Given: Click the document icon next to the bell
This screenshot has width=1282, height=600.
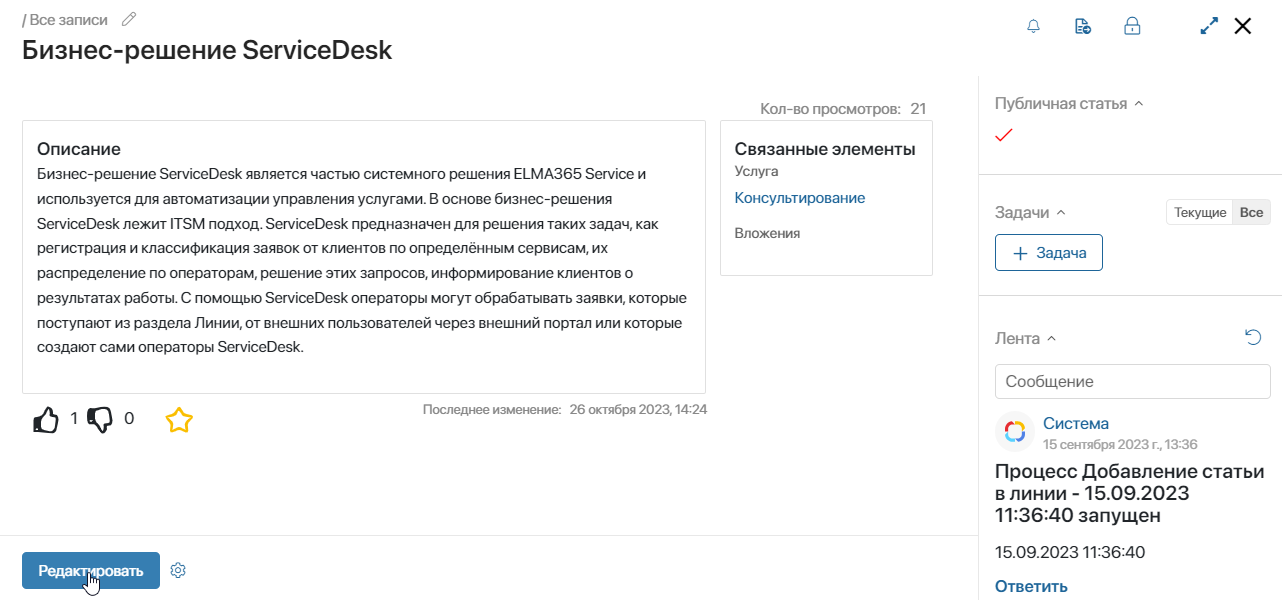Looking at the screenshot, I should pos(1083,26).
